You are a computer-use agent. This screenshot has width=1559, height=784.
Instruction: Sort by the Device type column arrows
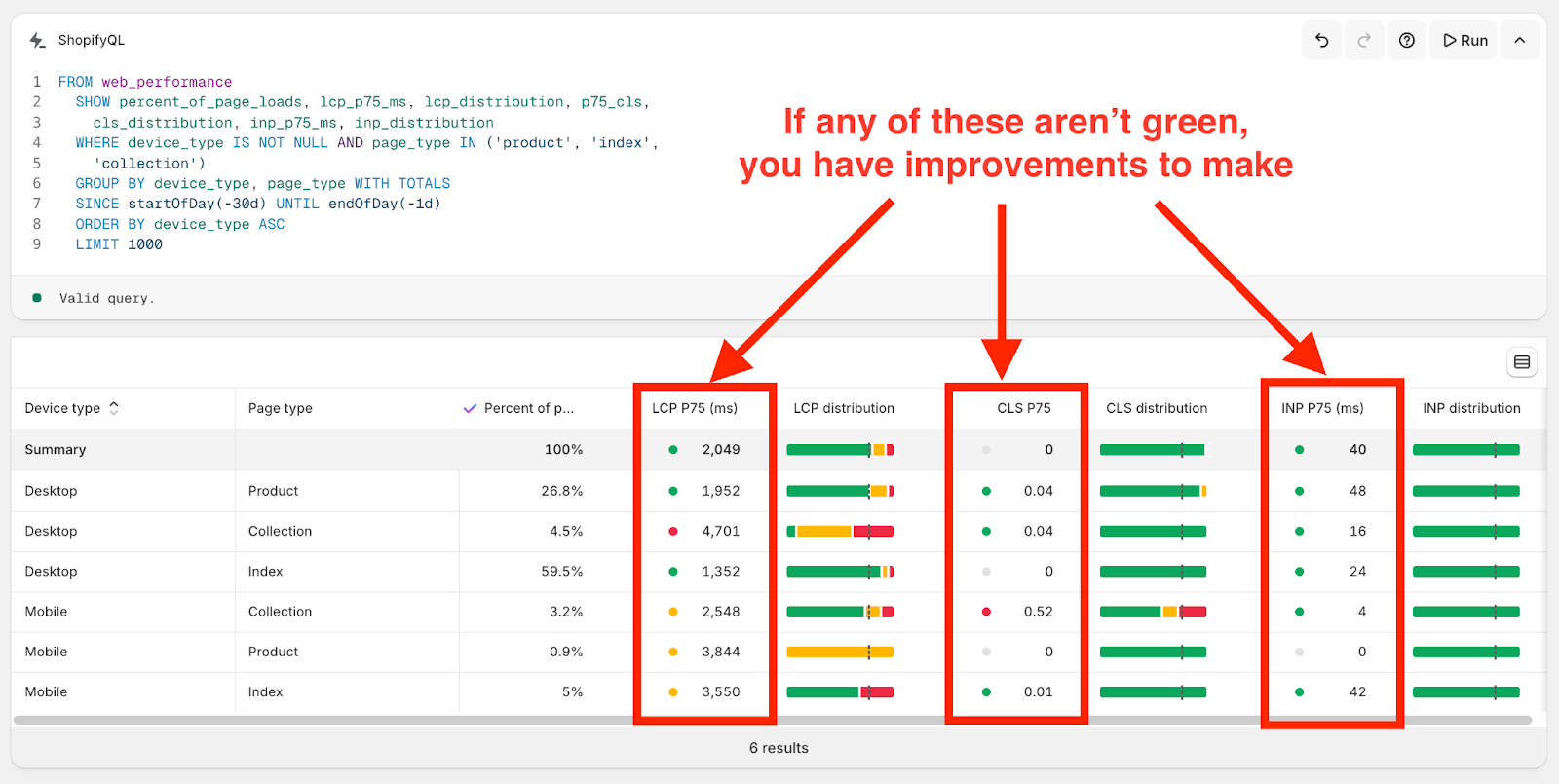pos(114,408)
